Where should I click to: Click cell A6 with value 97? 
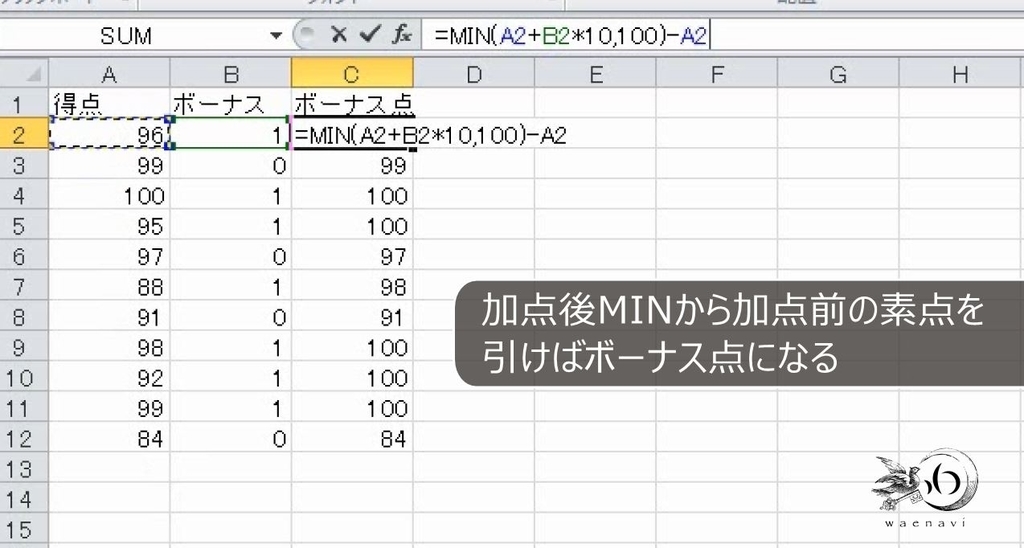click(x=109, y=256)
